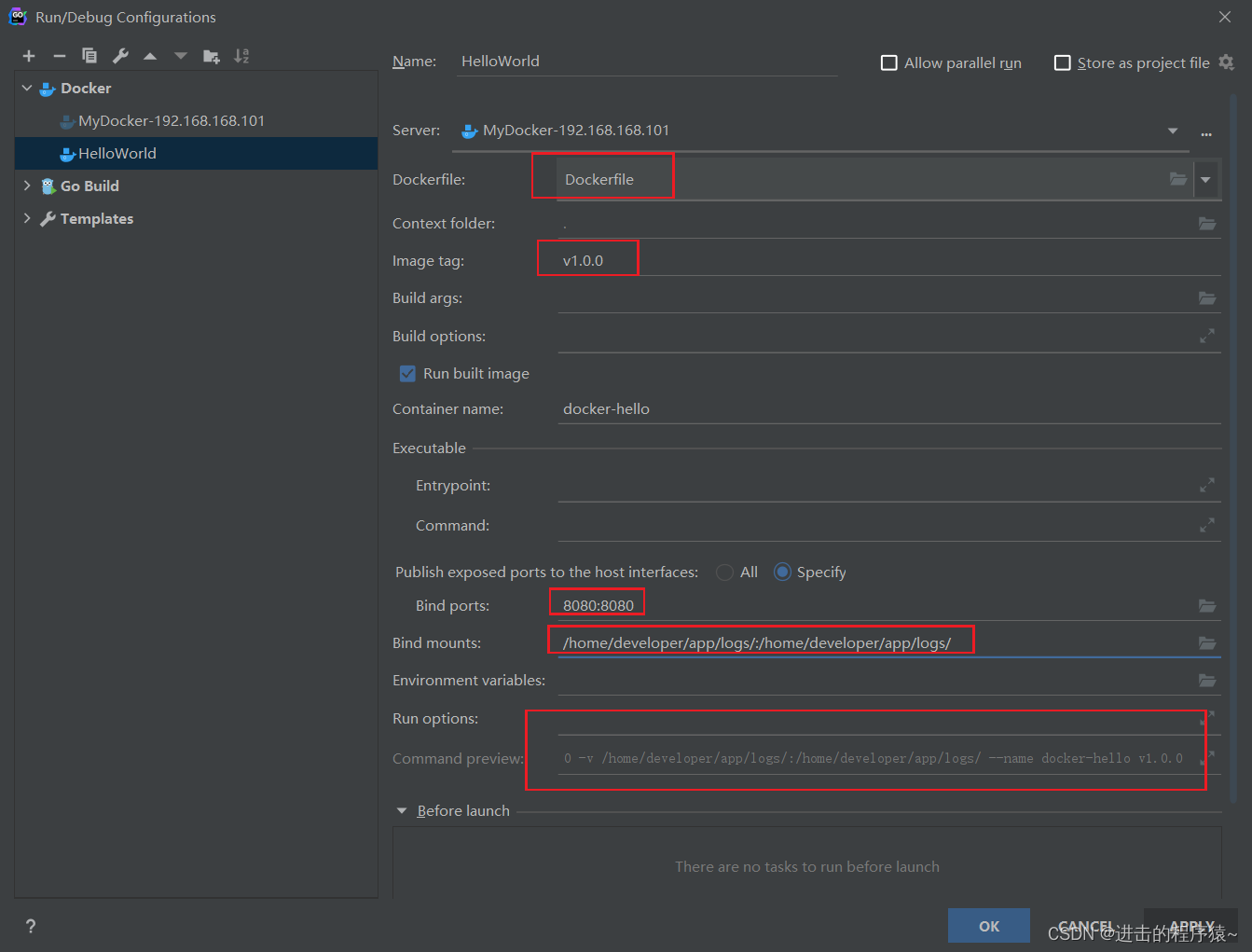1252x952 pixels.
Task: Remove selected configuration with minus icon
Action: (x=60, y=56)
